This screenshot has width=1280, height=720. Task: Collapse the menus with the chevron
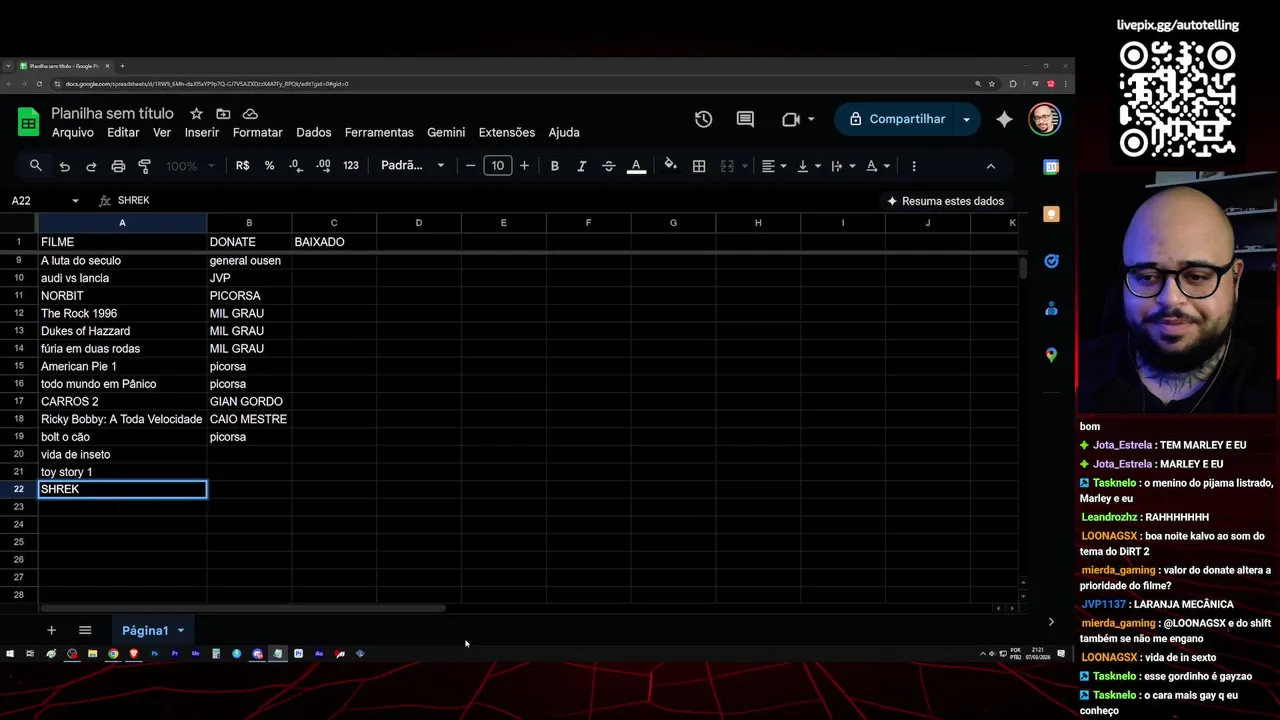point(991,166)
